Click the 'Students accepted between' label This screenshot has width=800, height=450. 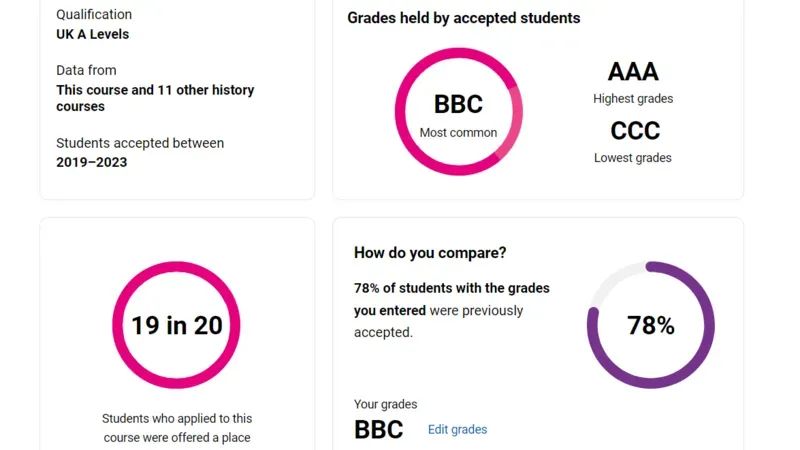[140, 143]
